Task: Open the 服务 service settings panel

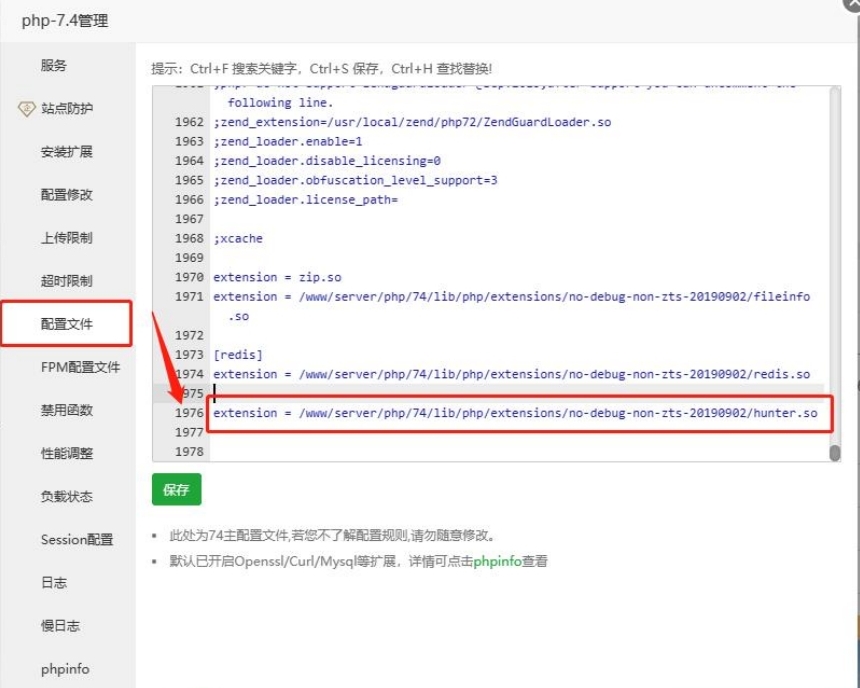Action: click(x=55, y=65)
